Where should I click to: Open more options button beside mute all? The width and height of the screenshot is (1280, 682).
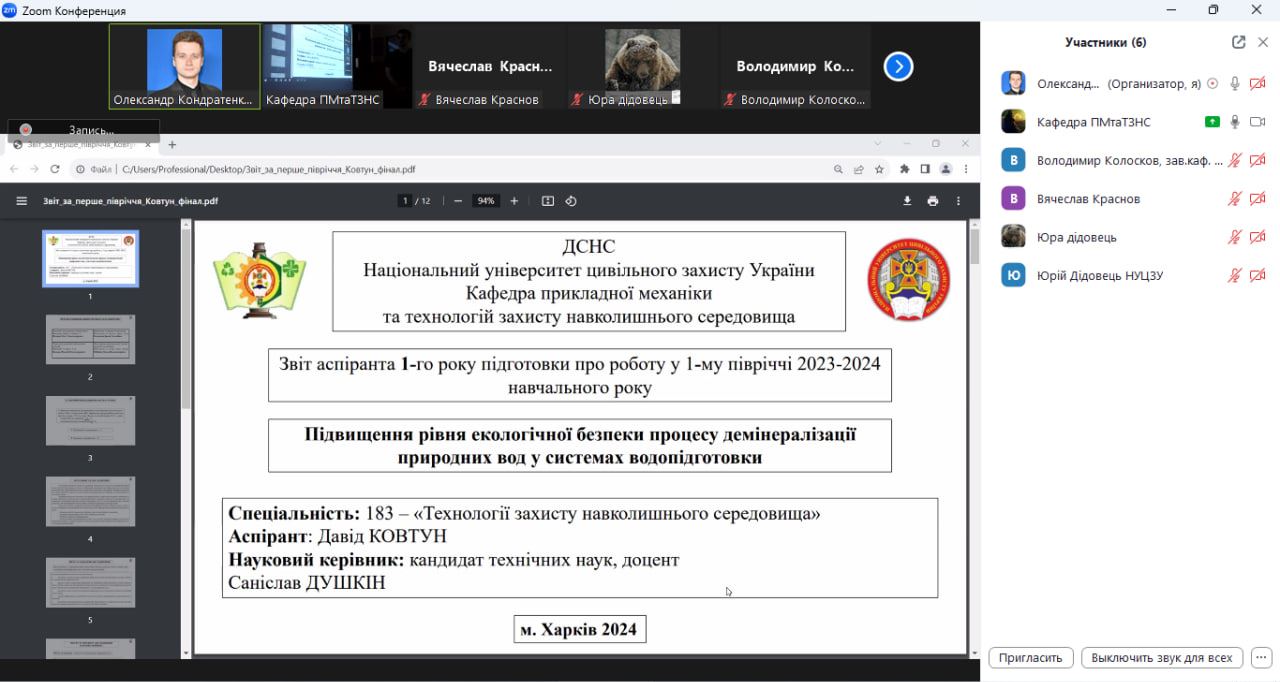[x=1260, y=658]
